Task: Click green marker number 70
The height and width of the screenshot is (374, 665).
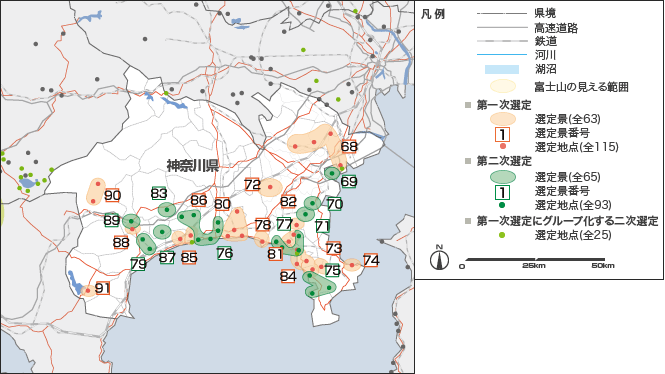Action: (335, 204)
